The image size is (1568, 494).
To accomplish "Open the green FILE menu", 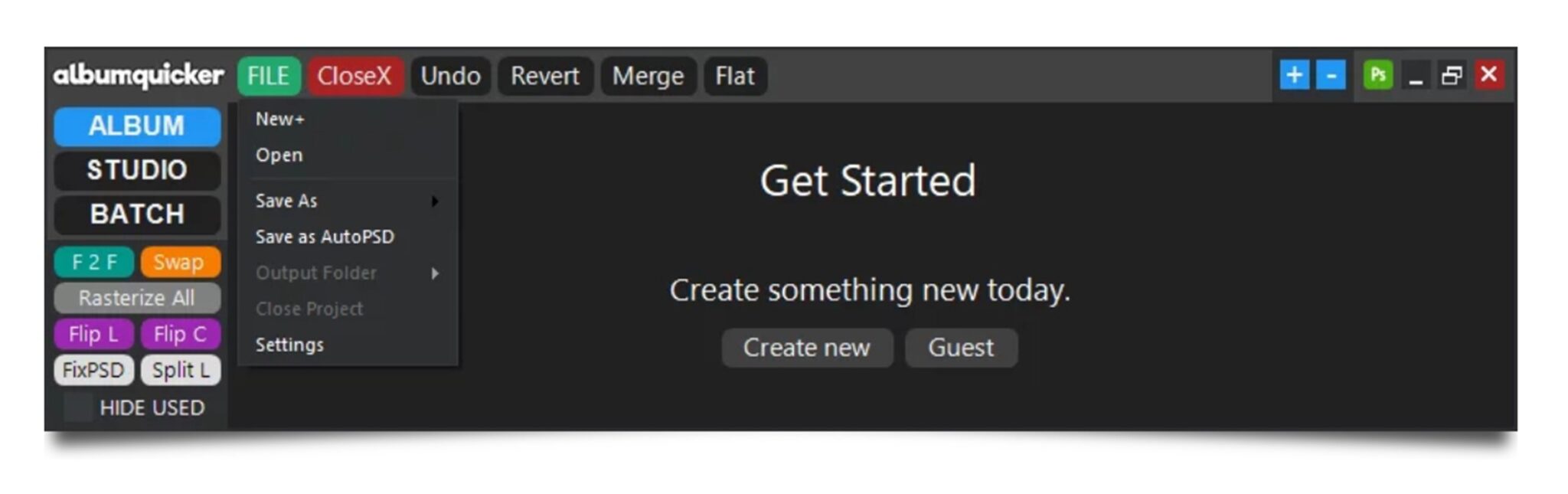I will tap(268, 76).
